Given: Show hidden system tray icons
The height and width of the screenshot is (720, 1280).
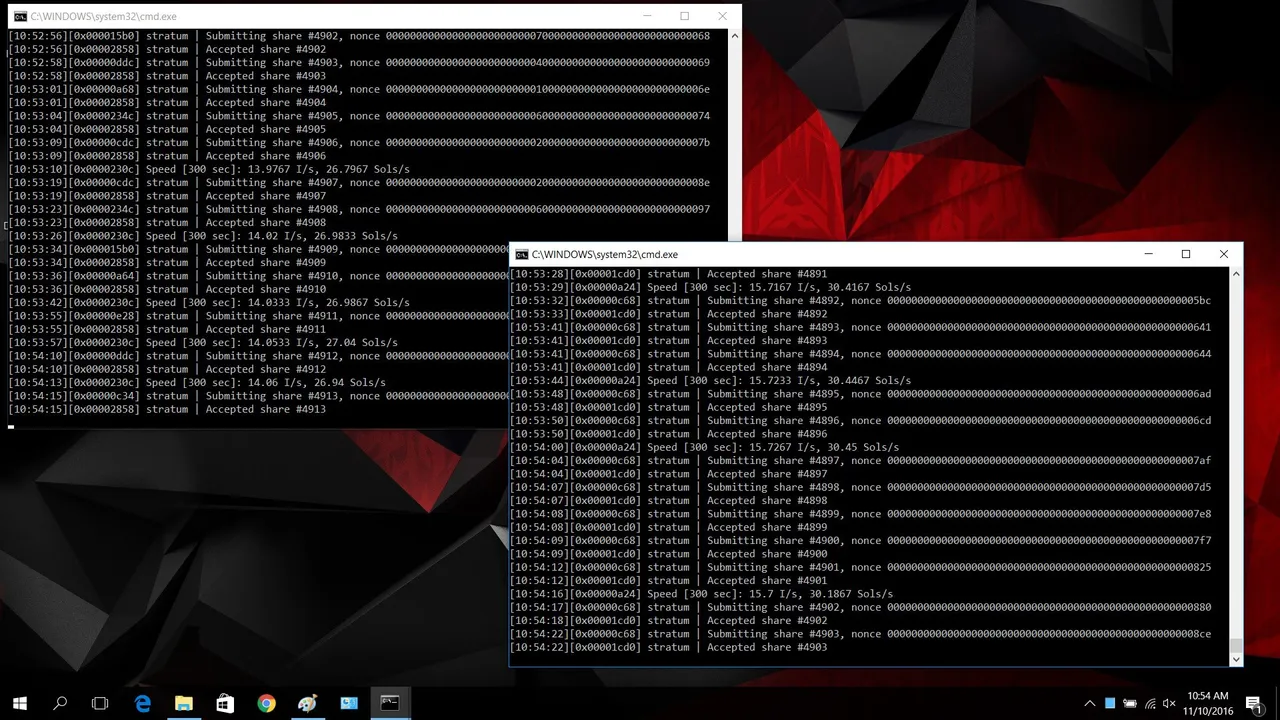Looking at the screenshot, I should (1089, 703).
